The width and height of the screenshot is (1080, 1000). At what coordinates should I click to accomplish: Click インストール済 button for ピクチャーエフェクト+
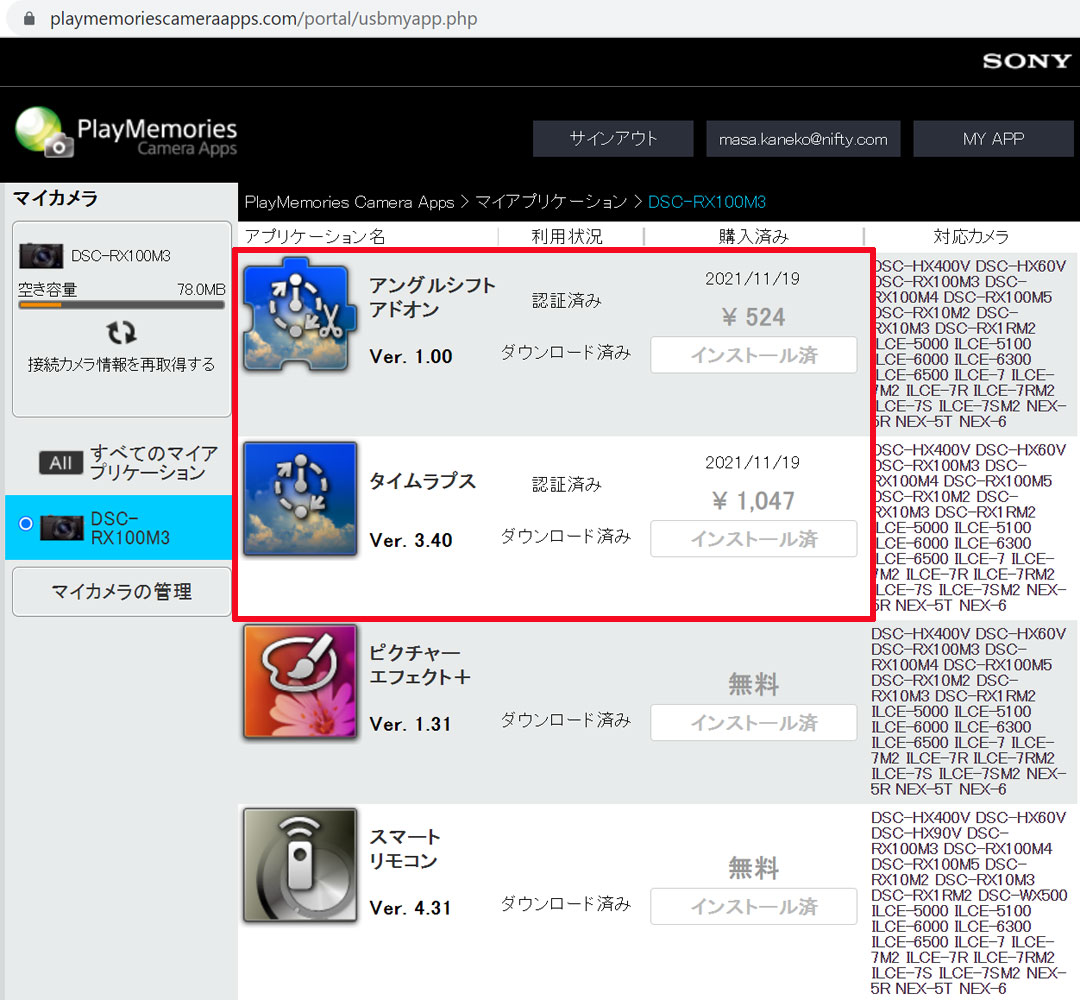tap(754, 722)
